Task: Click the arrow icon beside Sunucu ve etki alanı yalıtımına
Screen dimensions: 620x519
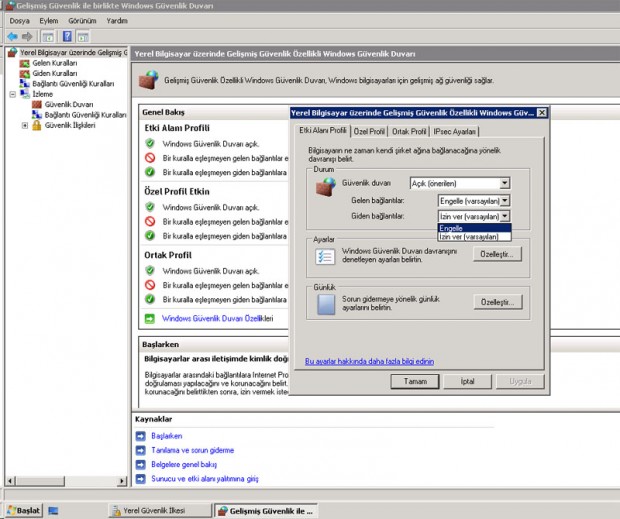Action: click(x=140, y=479)
